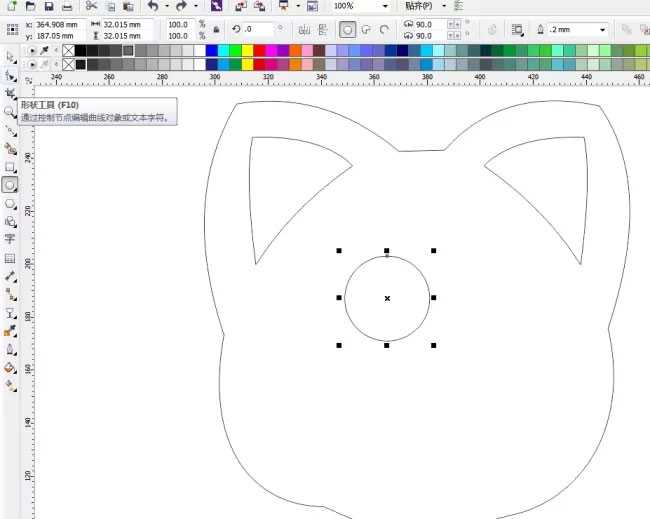Select the Pick tool arrow

point(10,57)
